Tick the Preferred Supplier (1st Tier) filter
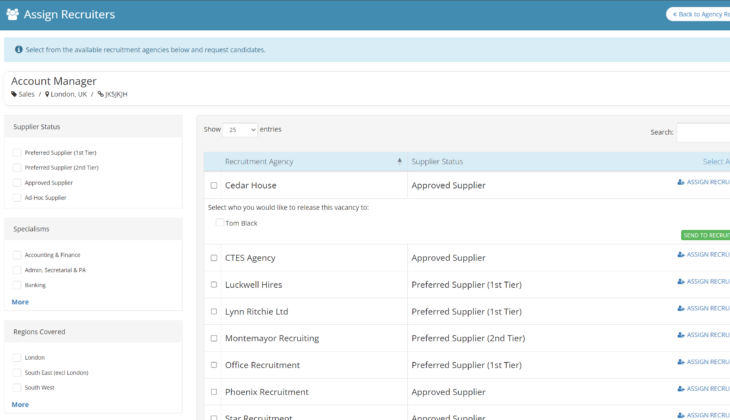Screen dimensions: 730x420 (17, 153)
